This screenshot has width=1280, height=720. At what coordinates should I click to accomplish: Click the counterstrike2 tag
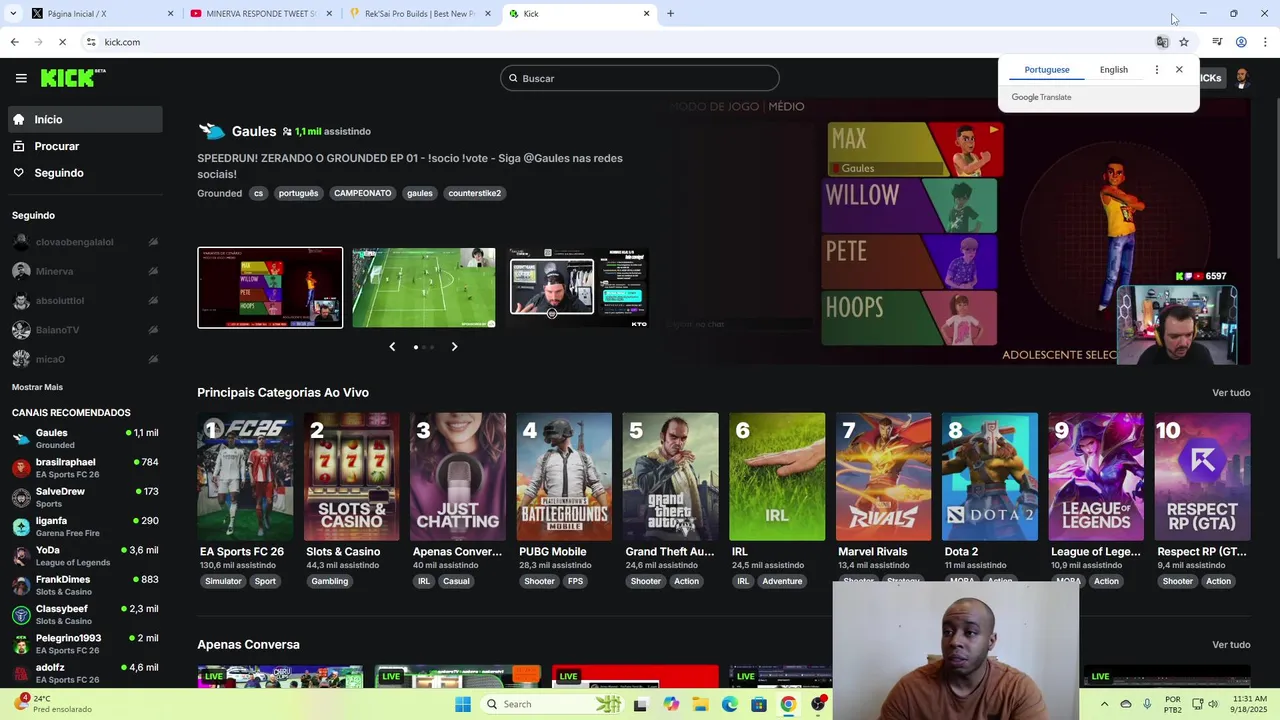point(475,193)
